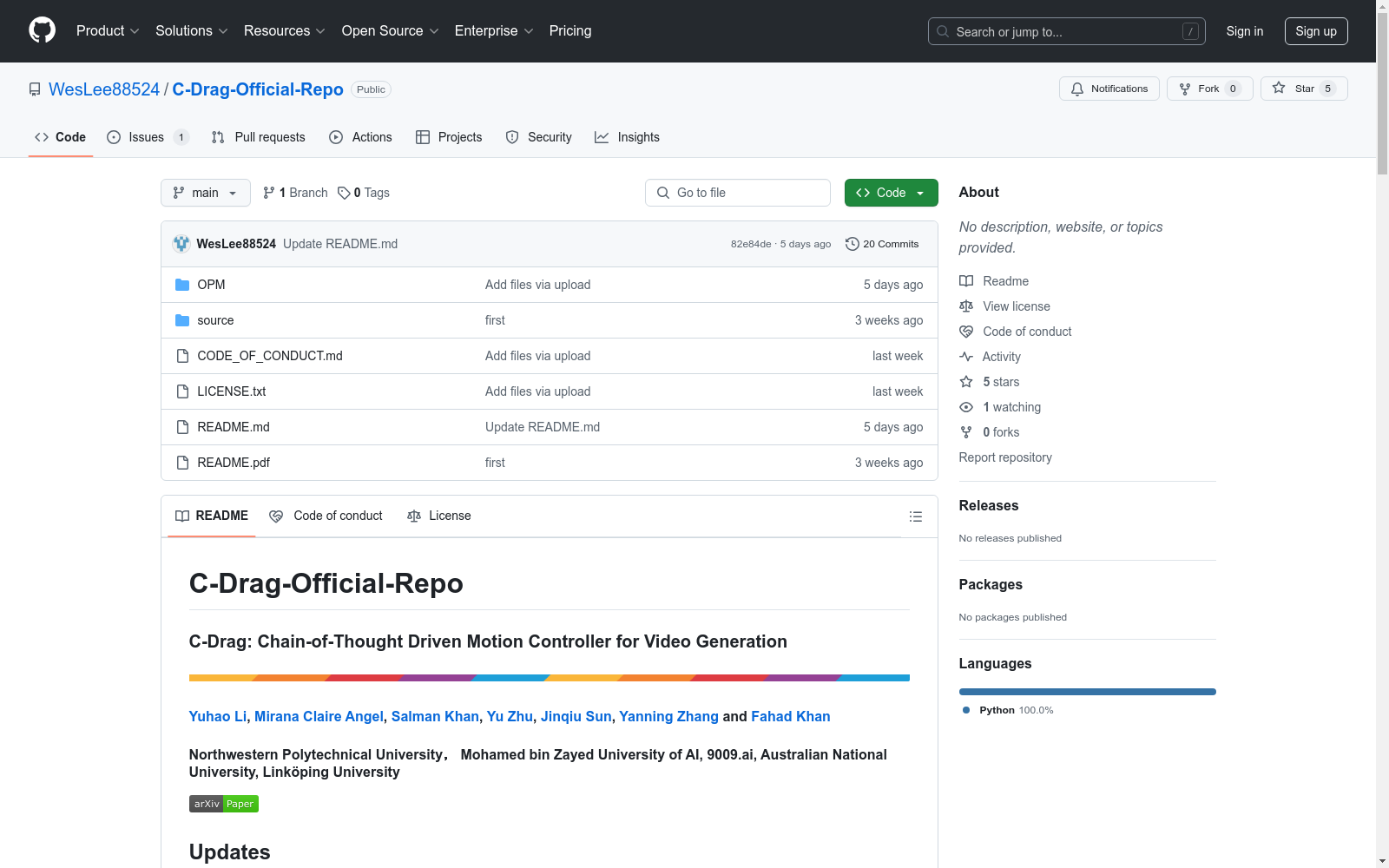Click the View license scales icon

pyautogui.click(x=966, y=306)
